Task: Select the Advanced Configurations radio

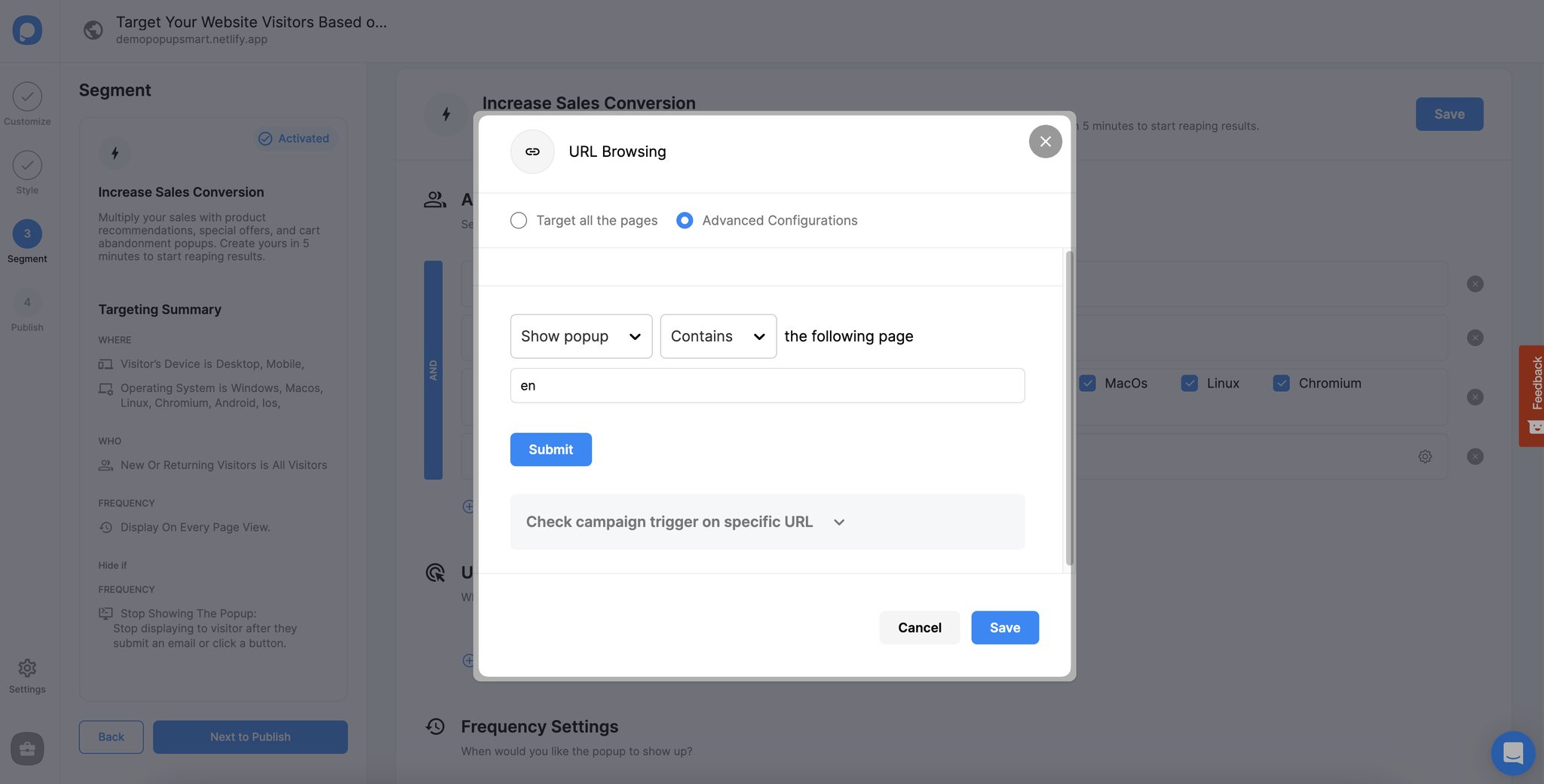Action: [684, 220]
